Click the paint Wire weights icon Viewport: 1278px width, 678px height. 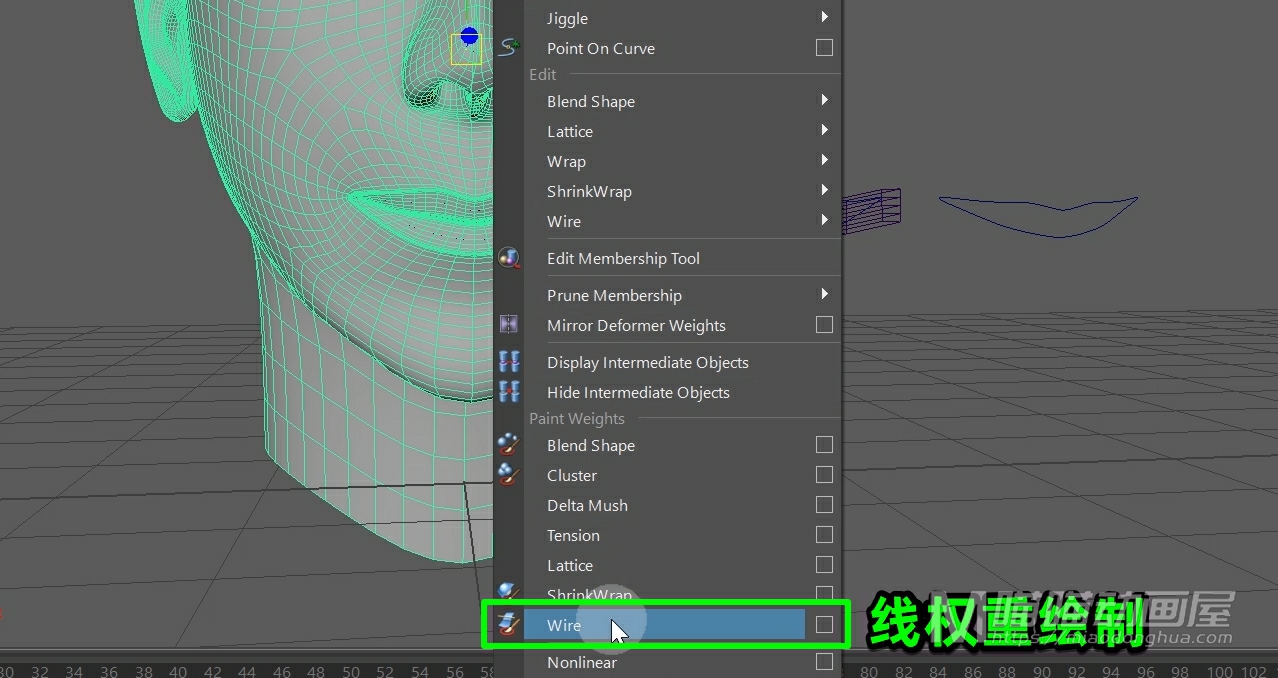[x=509, y=625]
